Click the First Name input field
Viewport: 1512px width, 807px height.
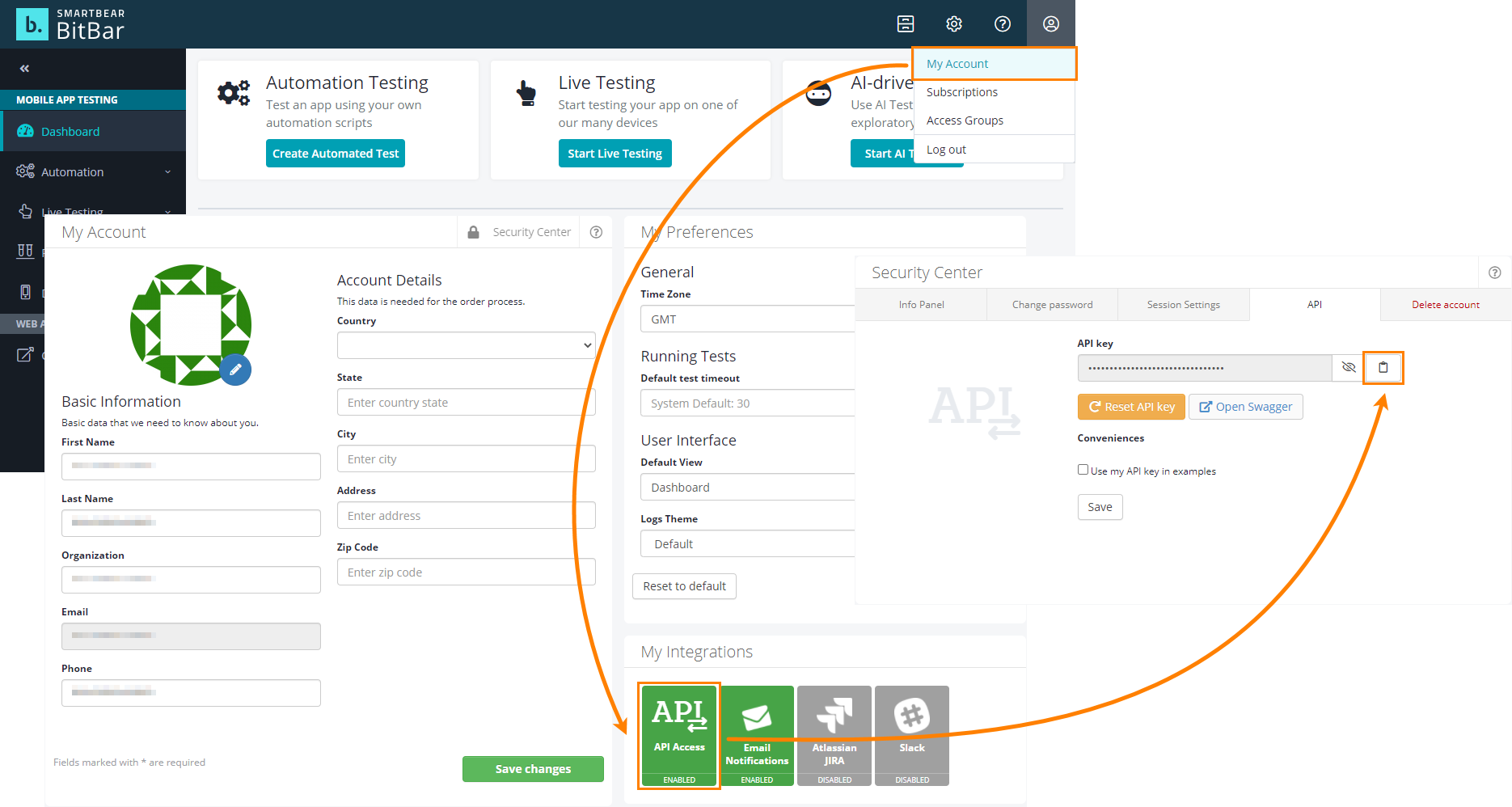(191, 467)
